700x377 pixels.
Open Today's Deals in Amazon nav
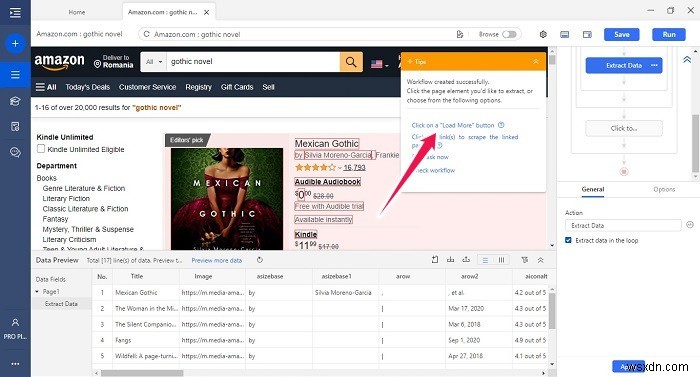pyautogui.click(x=88, y=87)
